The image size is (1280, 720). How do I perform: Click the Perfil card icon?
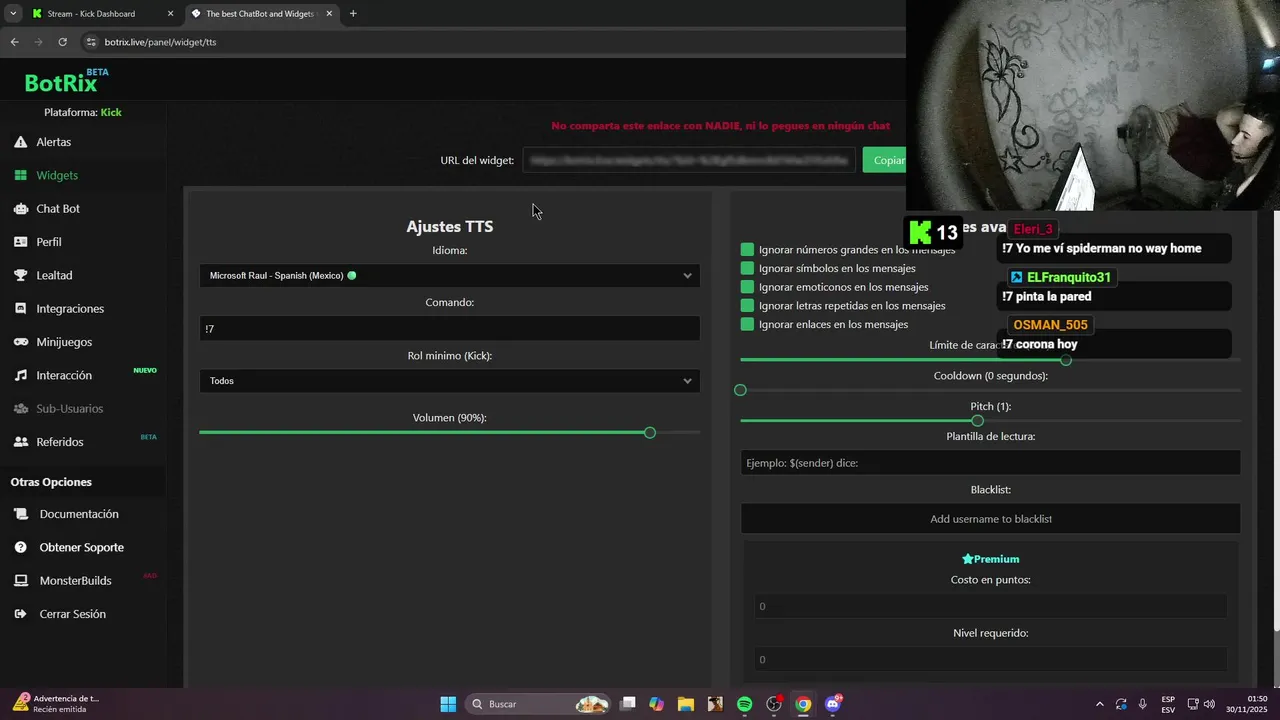click(x=20, y=242)
